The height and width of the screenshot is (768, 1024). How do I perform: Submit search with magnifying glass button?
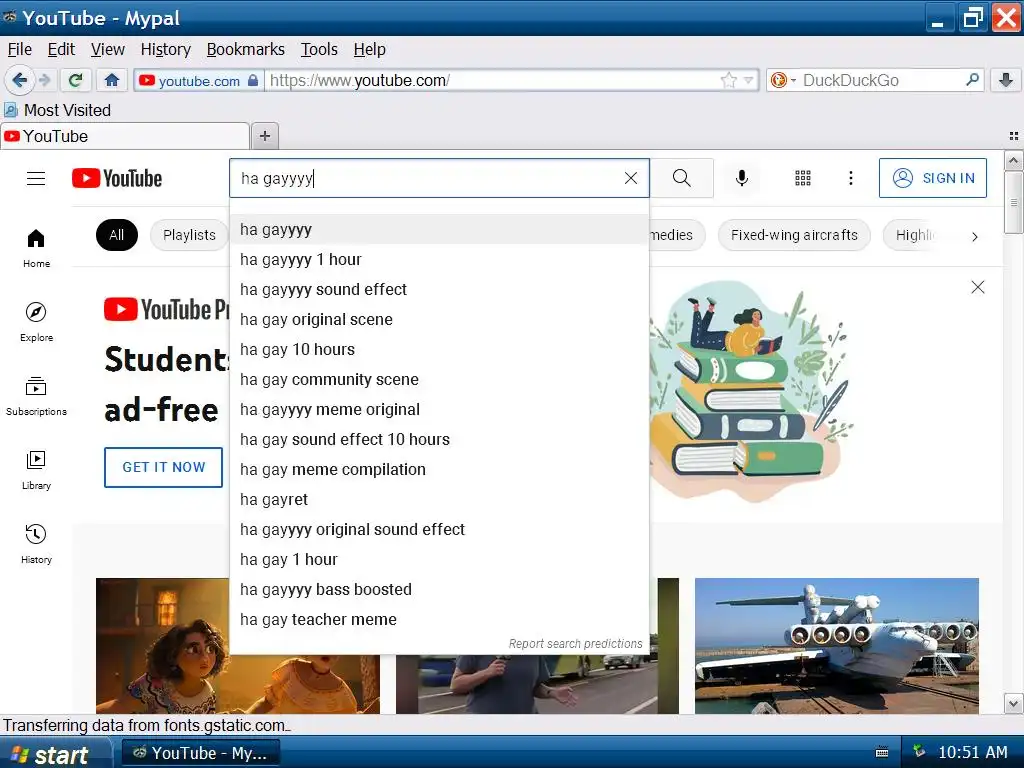click(682, 178)
